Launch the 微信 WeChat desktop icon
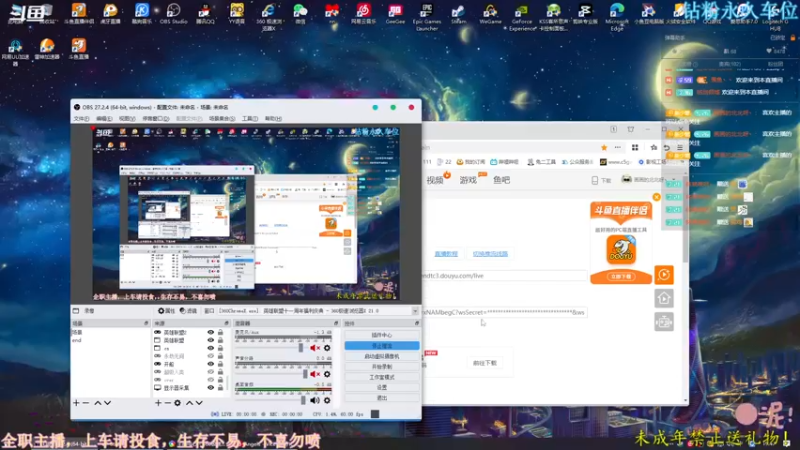The image size is (800, 450). click(300, 14)
